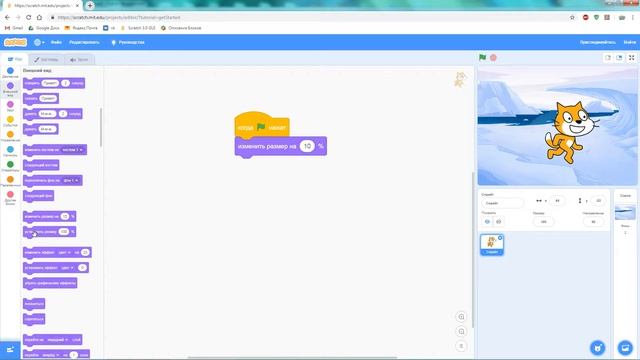The image size is (640, 360).
Task: Set sprite visibility to hidden (crossed eye)
Action: [x=498, y=222]
